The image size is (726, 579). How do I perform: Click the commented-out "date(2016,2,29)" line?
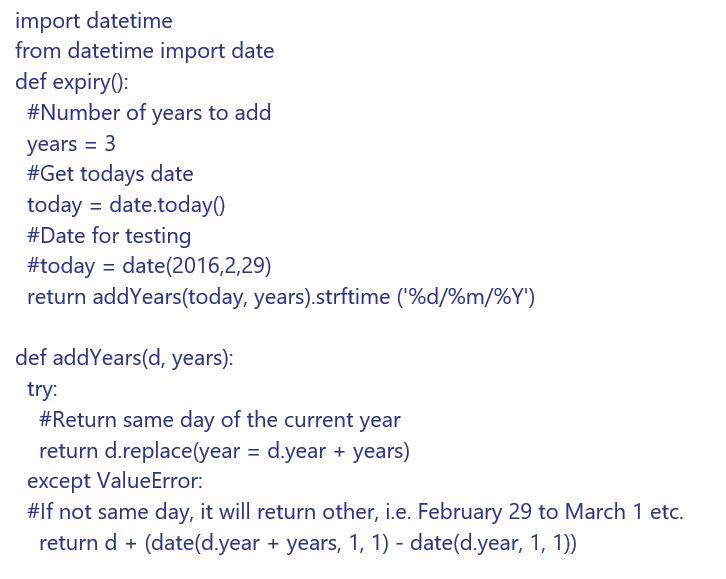click(x=196, y=267)
